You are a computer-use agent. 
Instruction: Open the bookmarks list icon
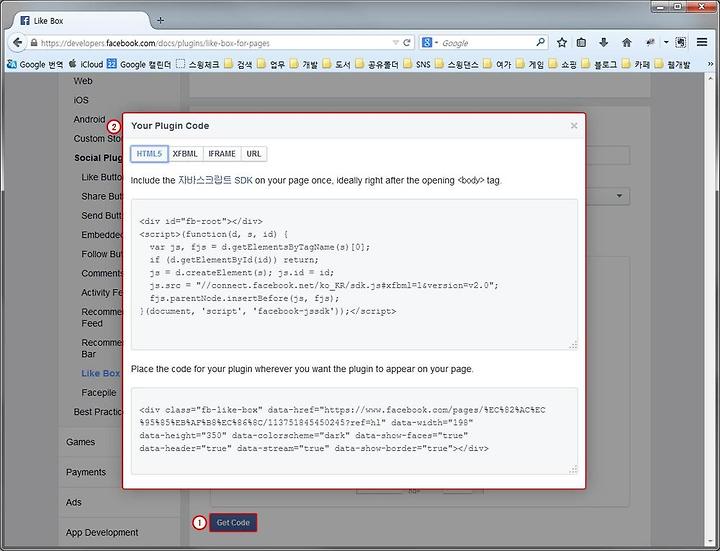(x=581, y=43)
